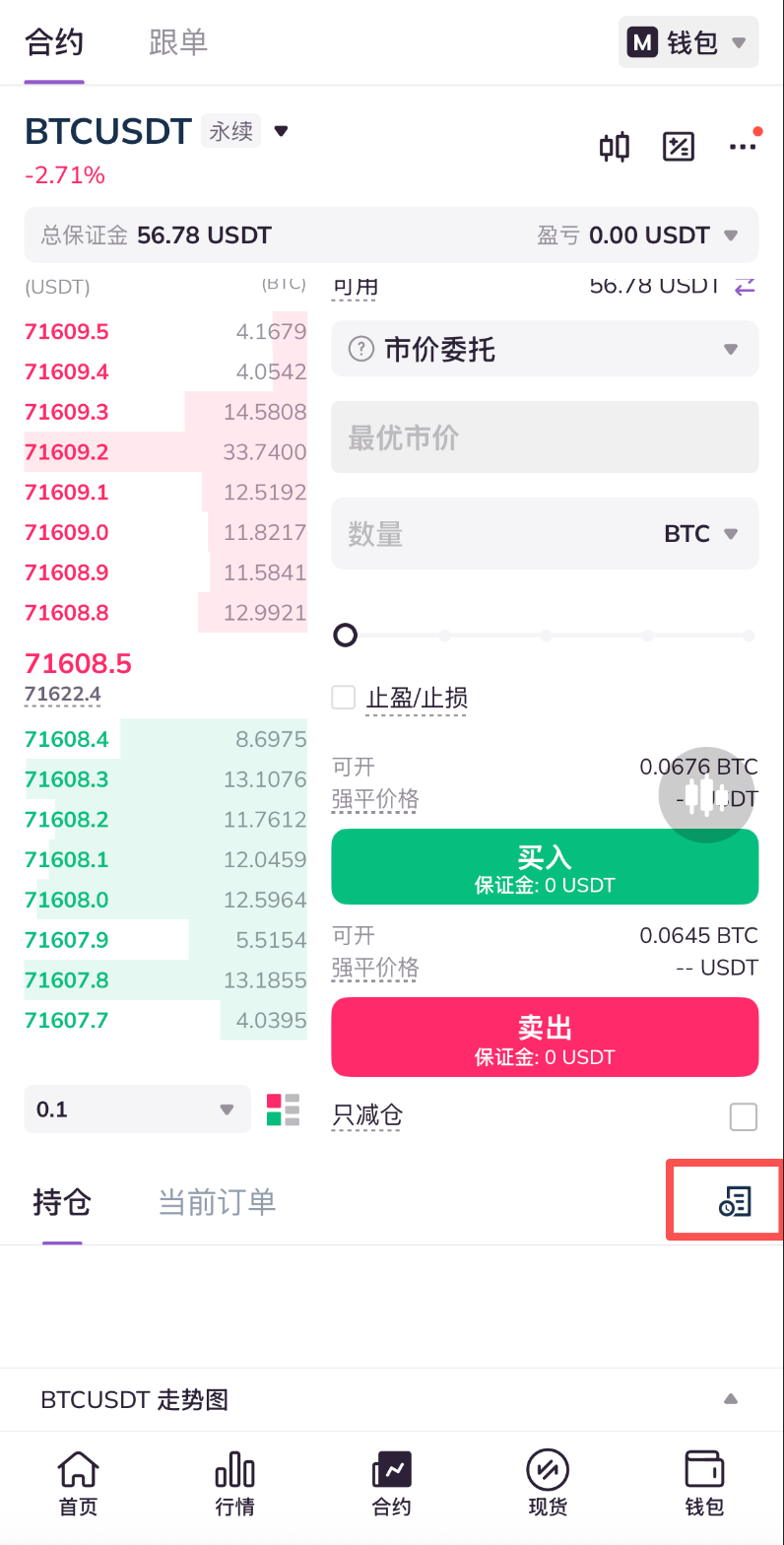Expand the 0.1 price precision dropdown
Image resolution: width=784 pixels, height=1545 pixels.
pyautogui.click(x=137, y=1109)
